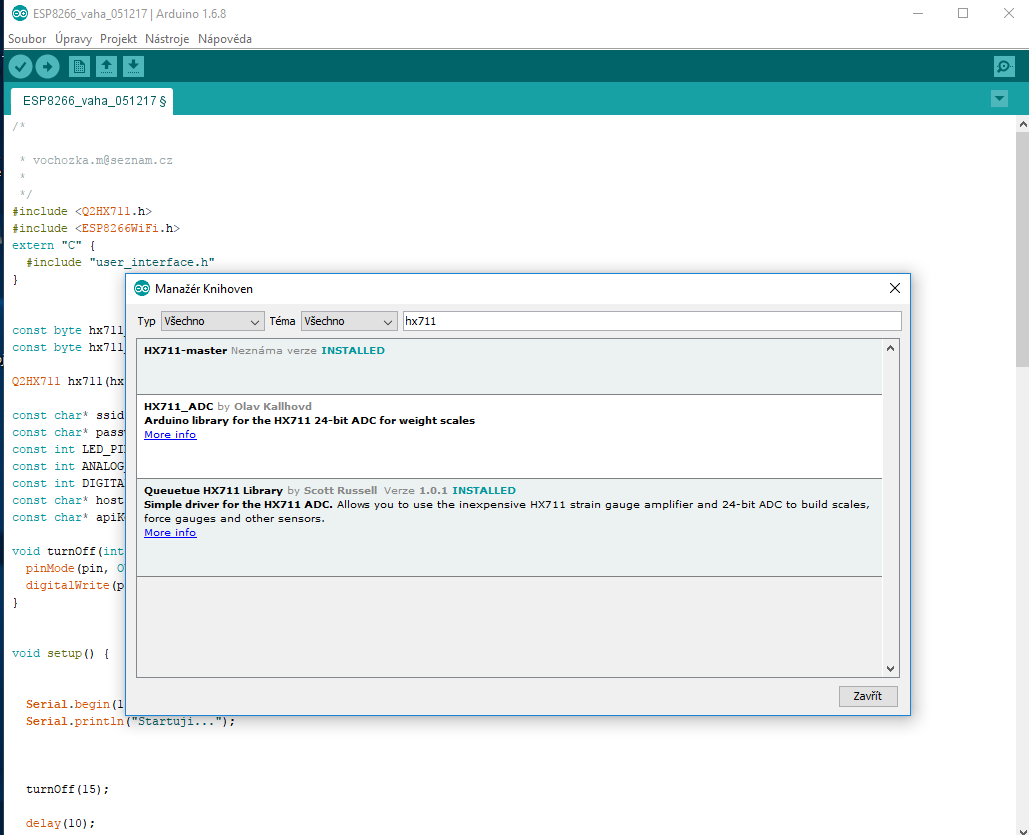Click the library list scrollbar up arrow
This screenshot has width=1029, height=835.
[x=891, y=349]
